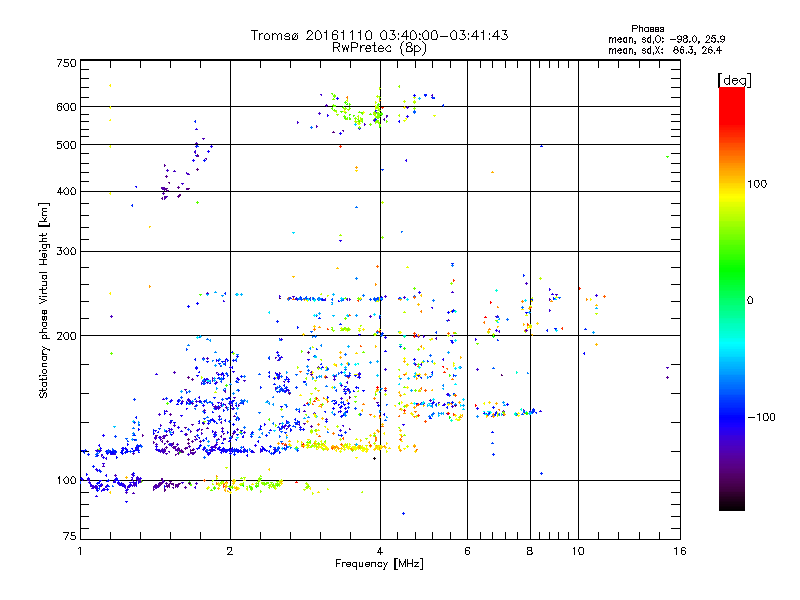The image size is (800, 600).
Task: Select the 'mean, sd,X: 86.3, 26.4' line
Action: pyautogui.click(x=665, y=50)
